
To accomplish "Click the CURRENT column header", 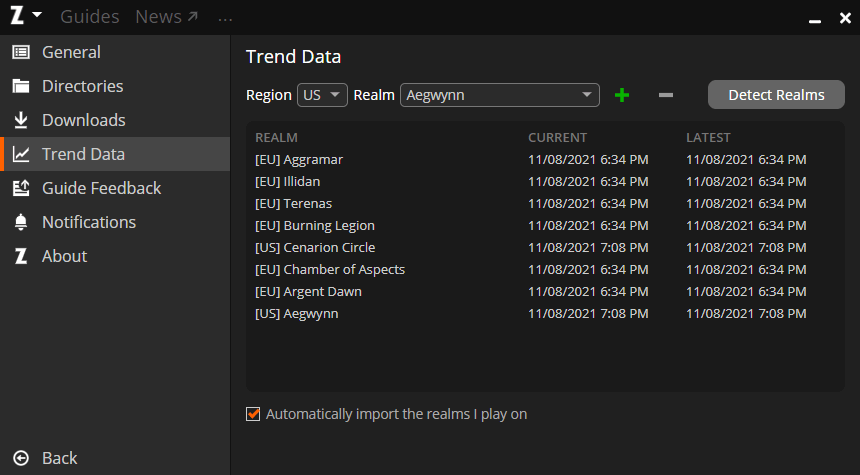I will point(557,138).
